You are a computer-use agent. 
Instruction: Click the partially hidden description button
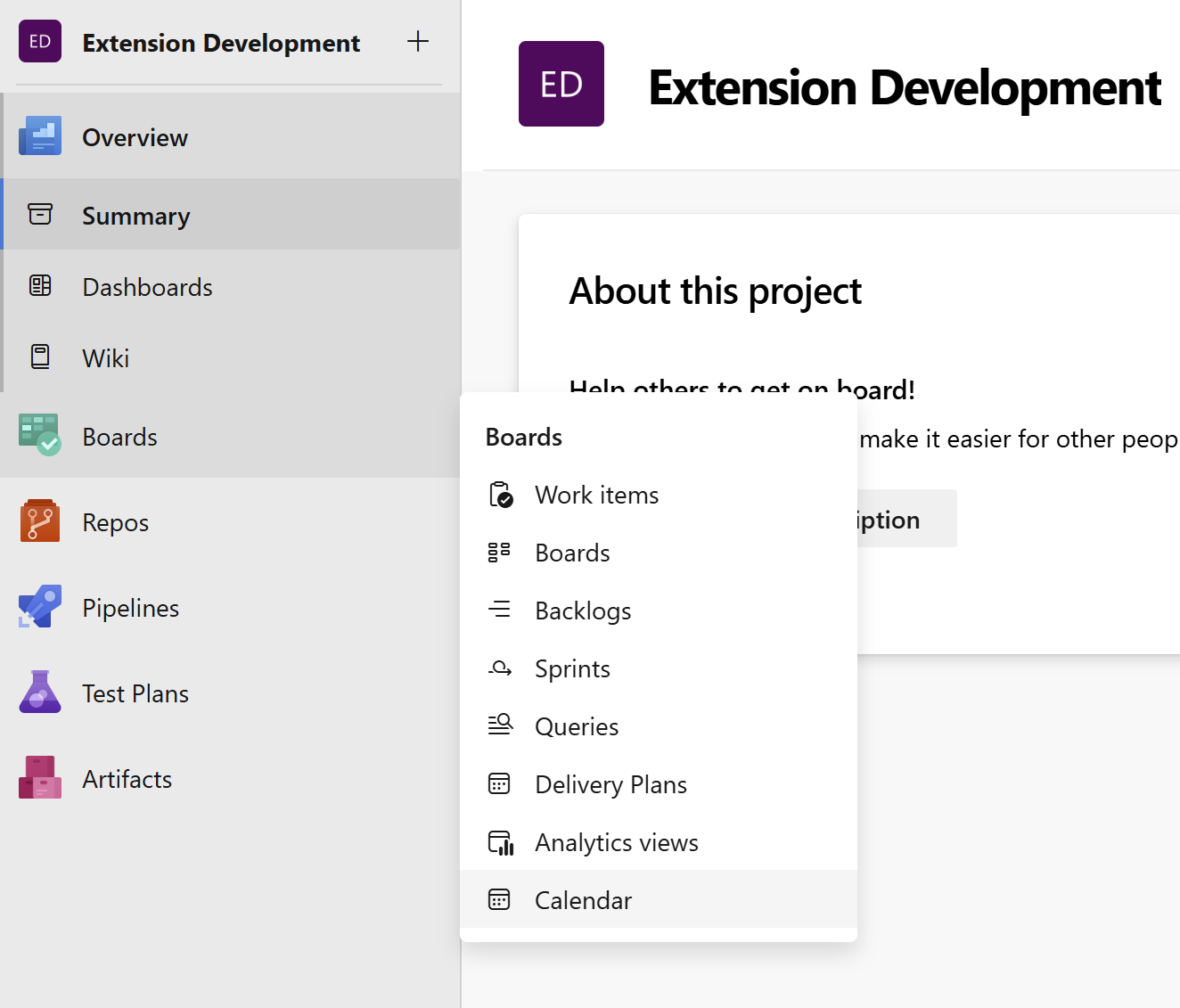(x=905, y=519)
